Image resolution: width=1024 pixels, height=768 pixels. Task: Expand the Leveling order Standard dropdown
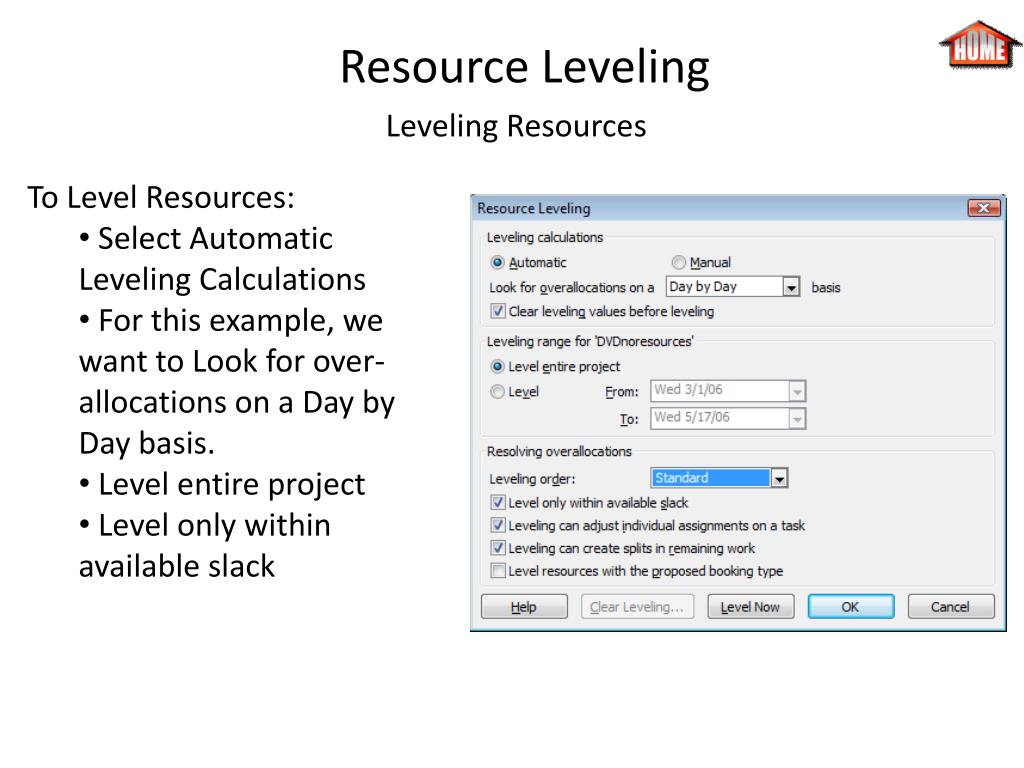click(x=779, y=478)
